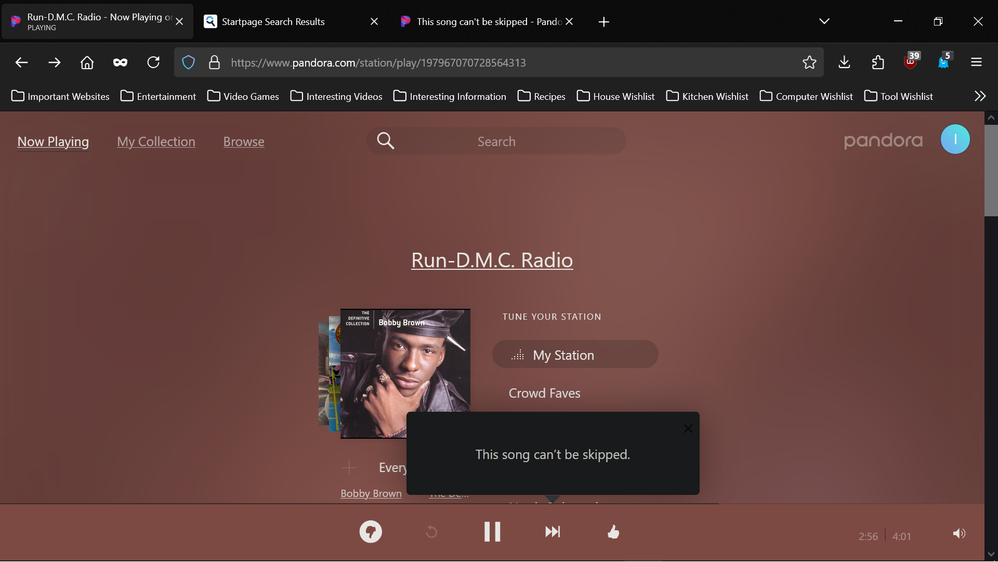The image size is (998, 562).
Task: Open the user profile avatar menu
Action: (x=955, y=140)
